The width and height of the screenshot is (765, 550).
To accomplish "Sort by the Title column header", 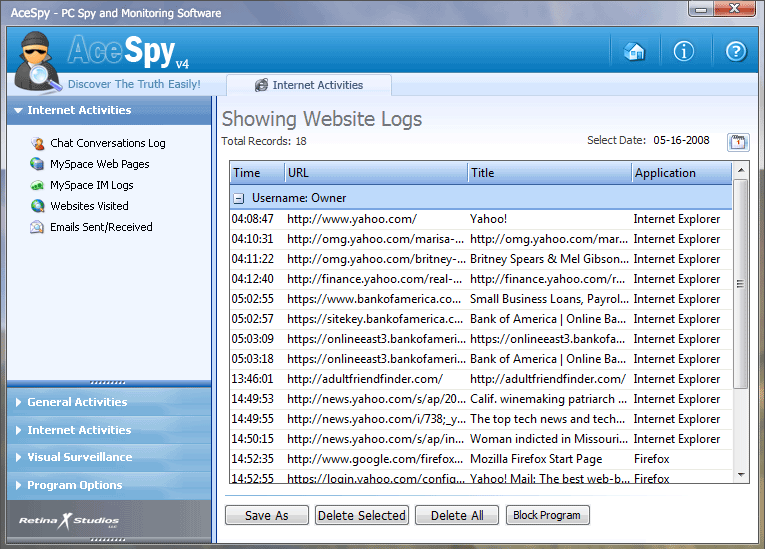I will point(549,173).
